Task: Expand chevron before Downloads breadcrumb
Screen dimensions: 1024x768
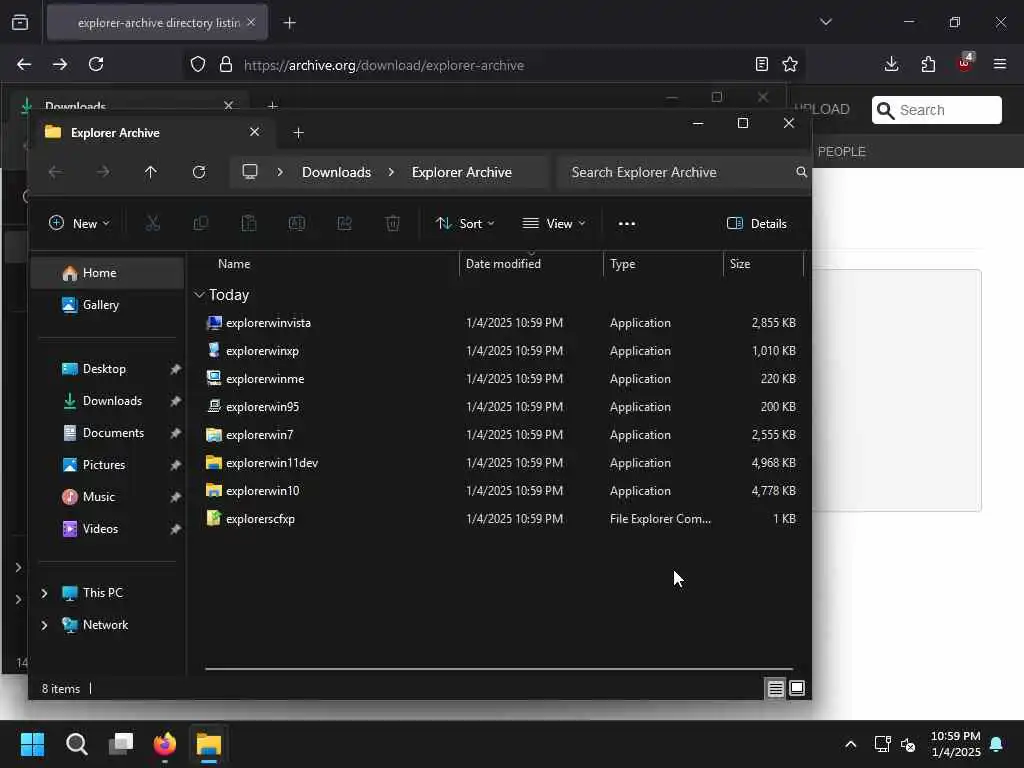Action: click(x=280, y=172)
